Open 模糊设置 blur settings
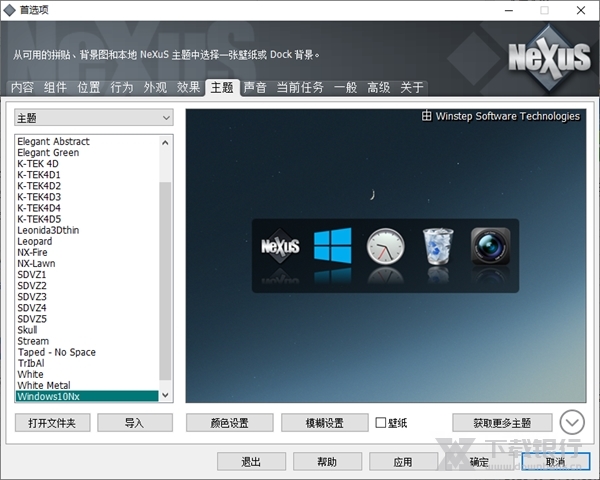Screen dimensions: 600x480 tap(324, 423)
